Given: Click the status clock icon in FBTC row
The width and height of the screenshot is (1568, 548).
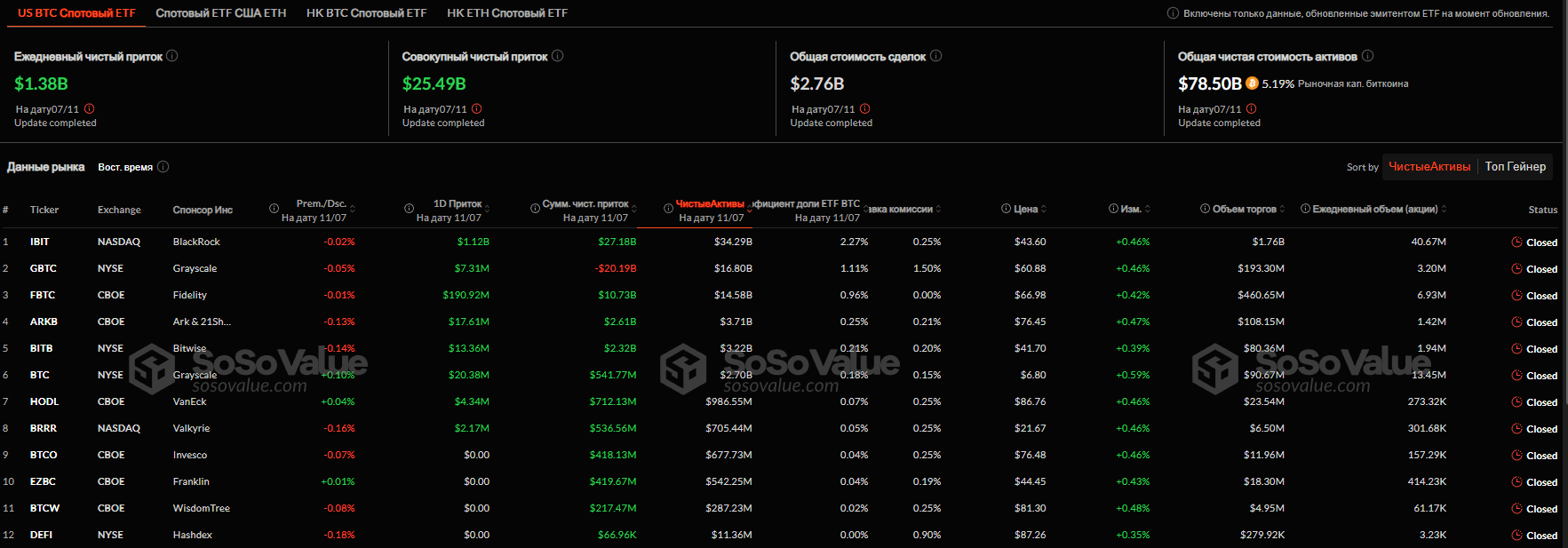Looking at the screenshot, I should coord(1517,296).
